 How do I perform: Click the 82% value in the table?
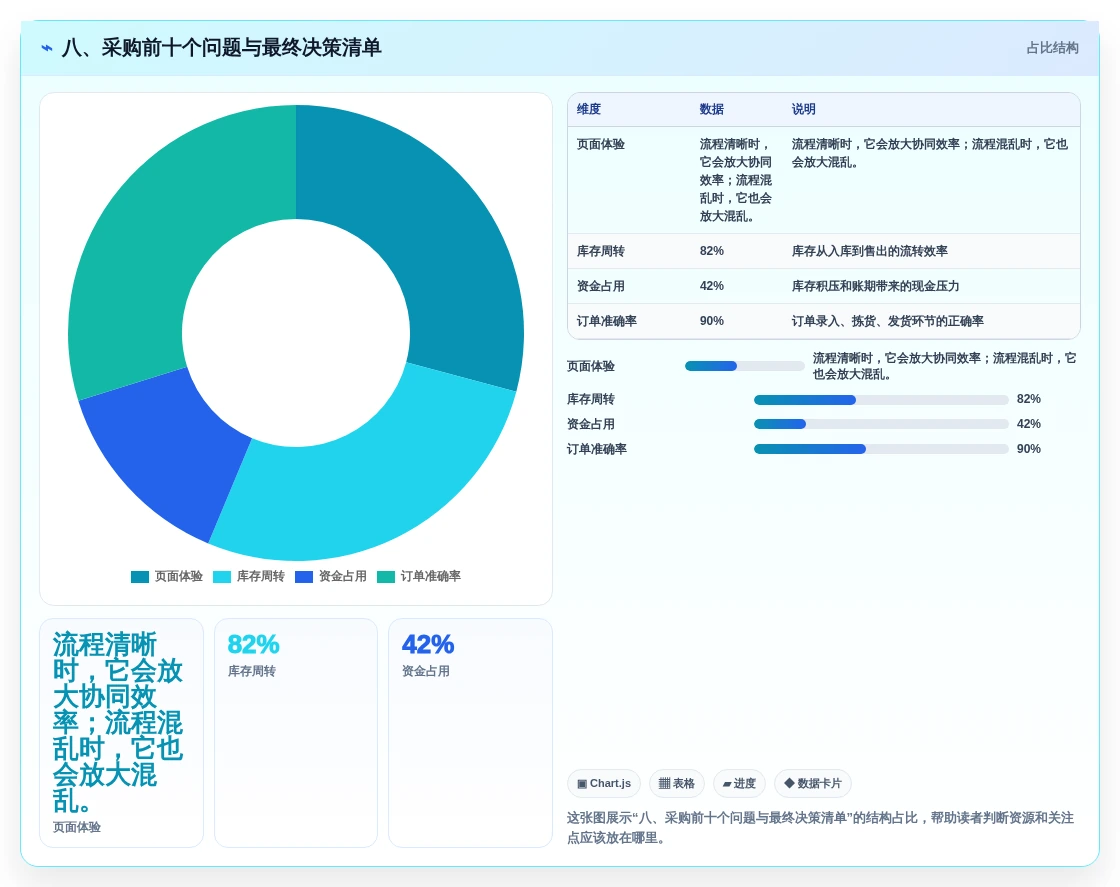point(711,251)
